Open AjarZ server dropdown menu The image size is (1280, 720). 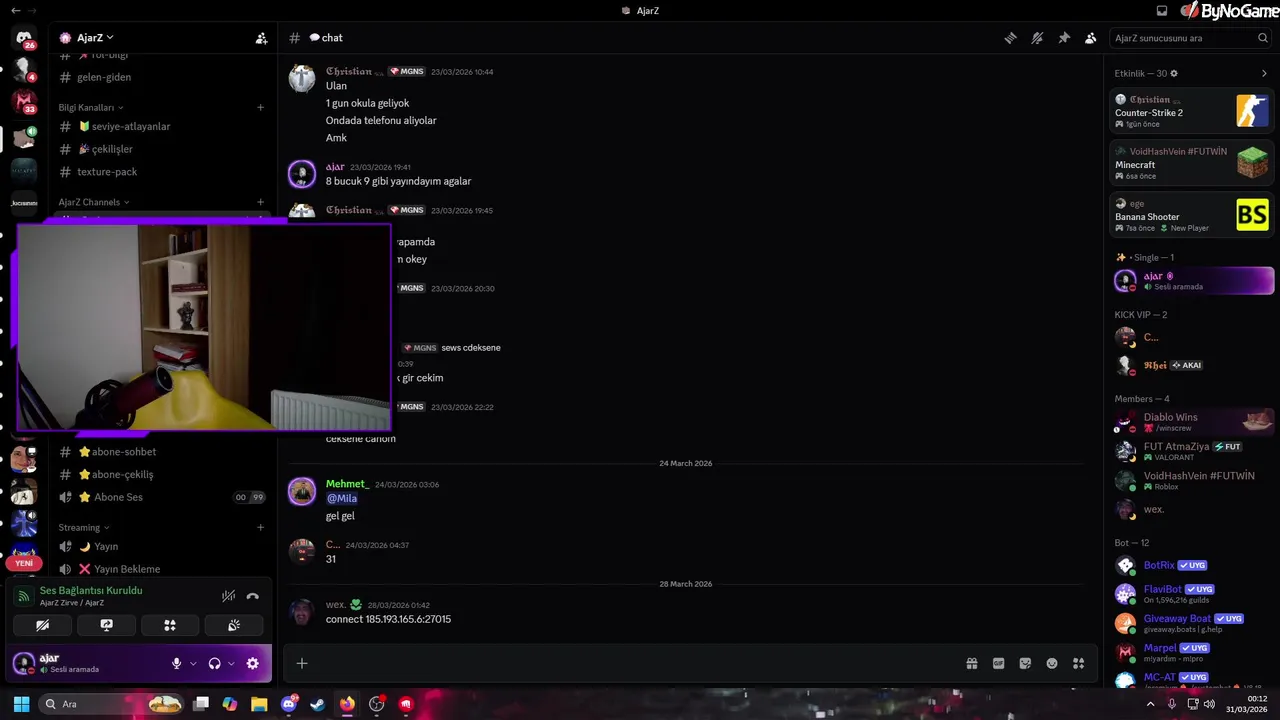click(x=95, y=38)
